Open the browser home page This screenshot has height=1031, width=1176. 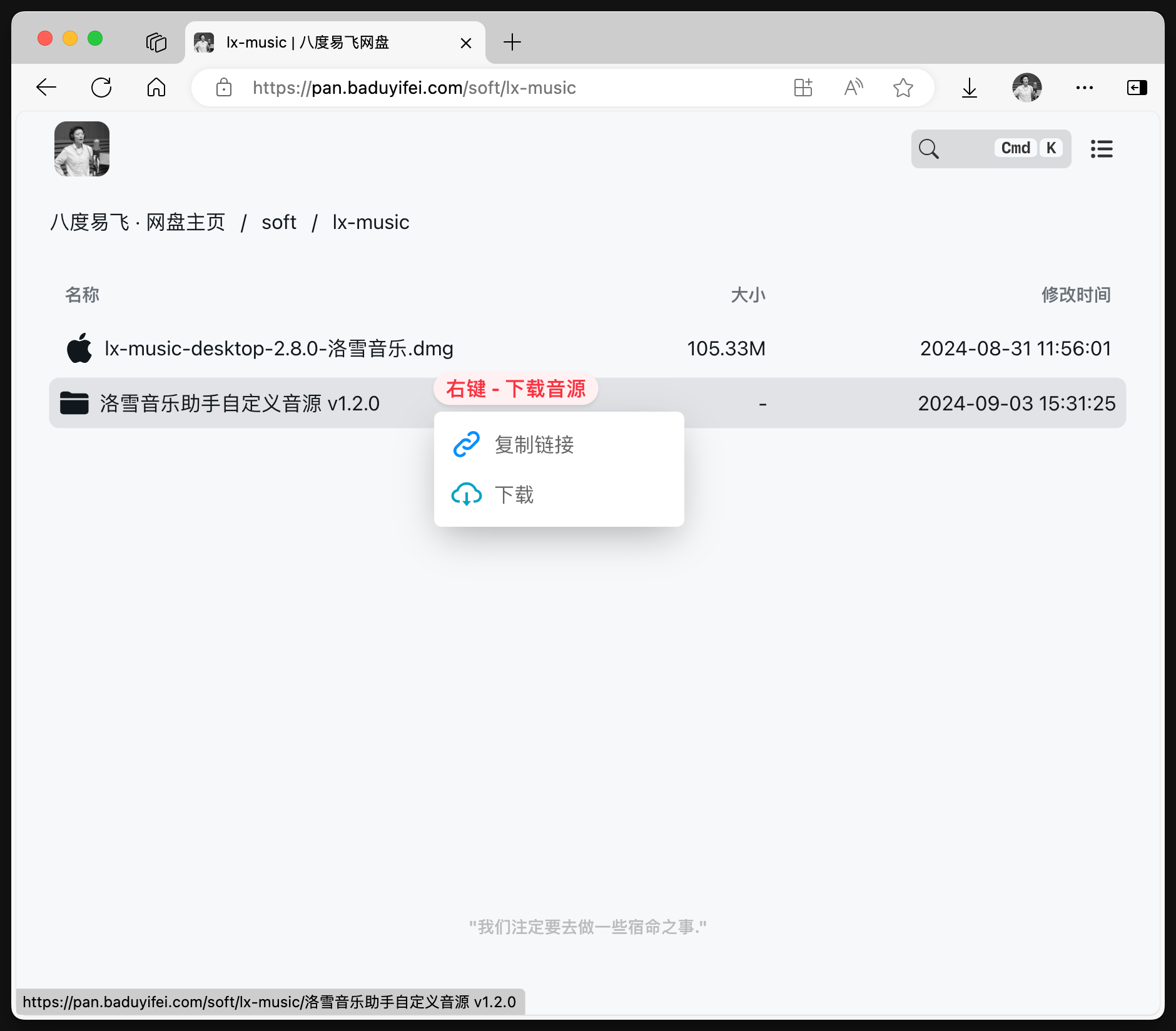click(x=156, y=88)
